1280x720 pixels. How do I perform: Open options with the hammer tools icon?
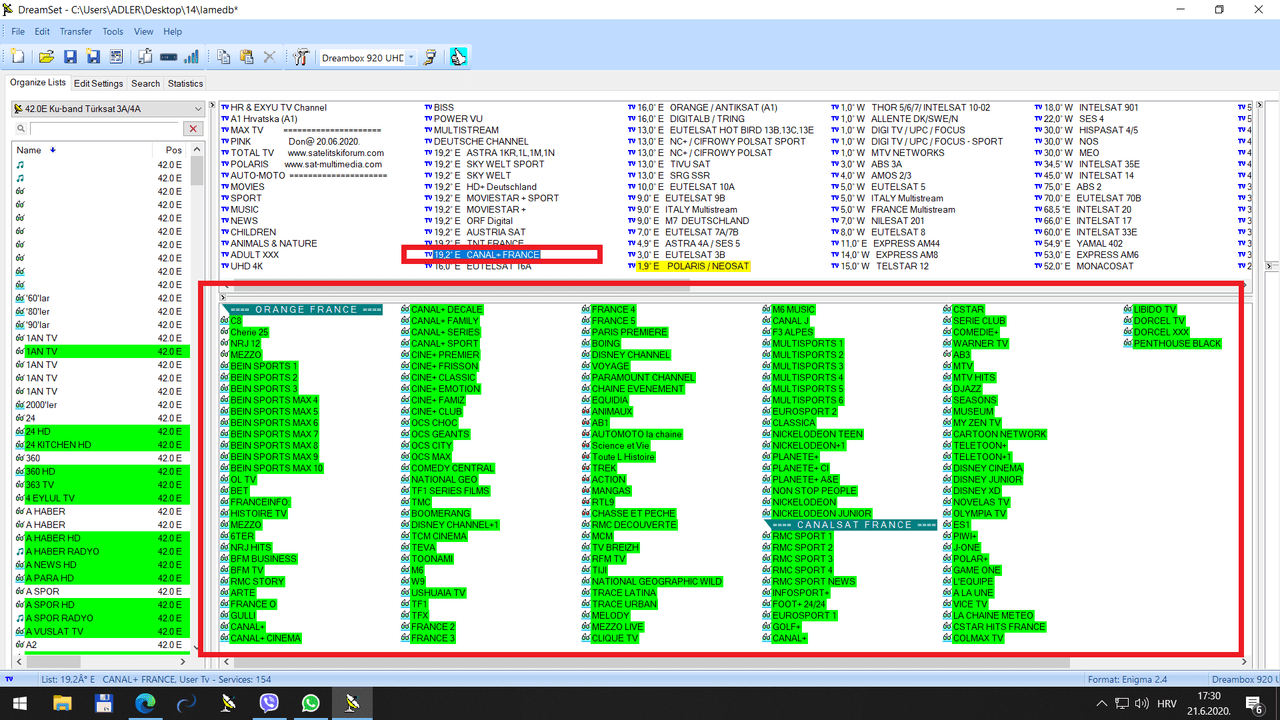(301, 57)
